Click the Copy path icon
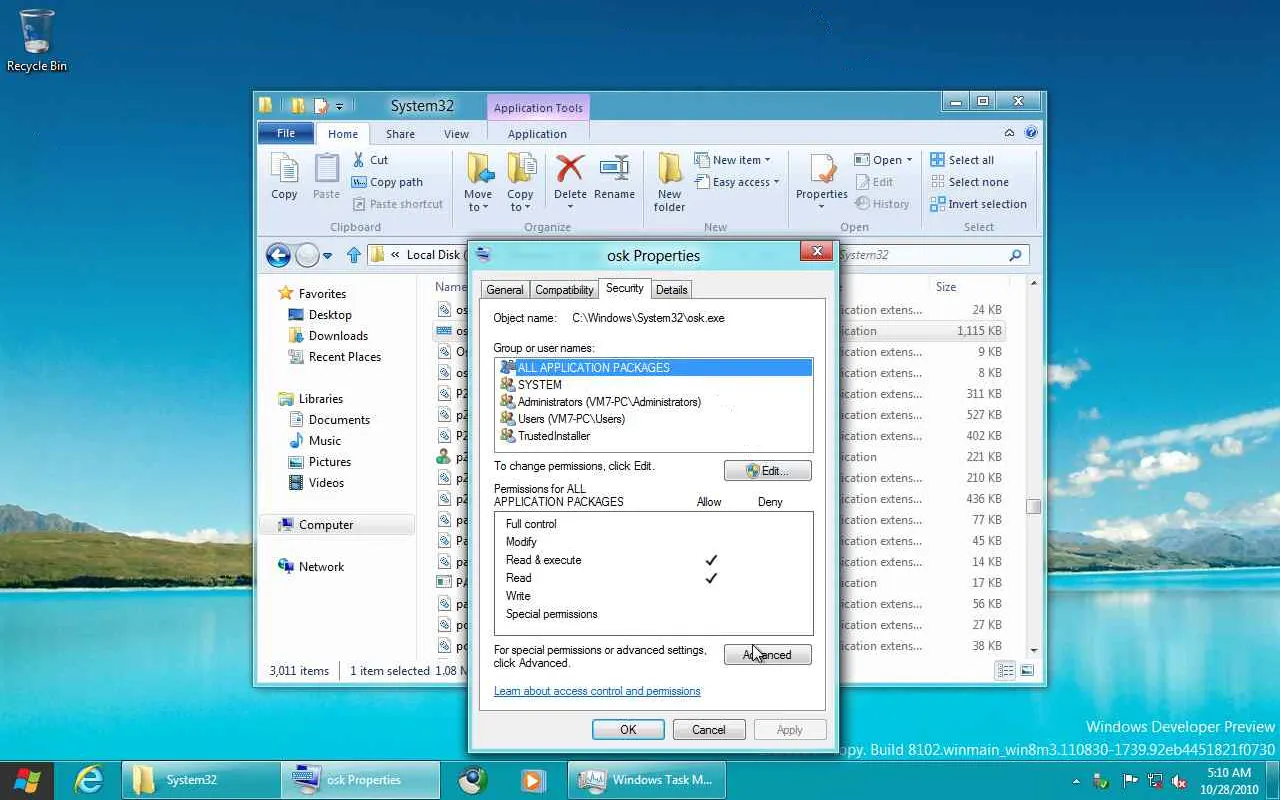Viewport: 1280px width, 800px height. pos(359,182)
